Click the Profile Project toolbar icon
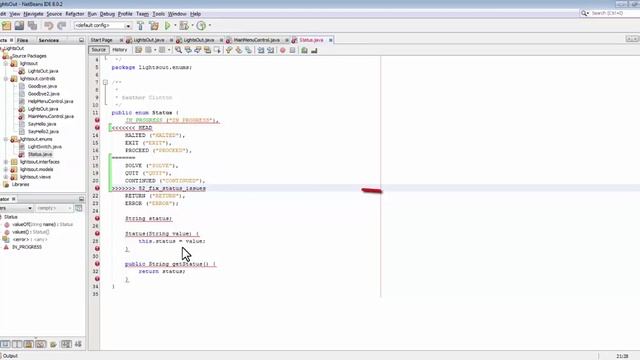 pyautogui.click(x=201, y=26)
